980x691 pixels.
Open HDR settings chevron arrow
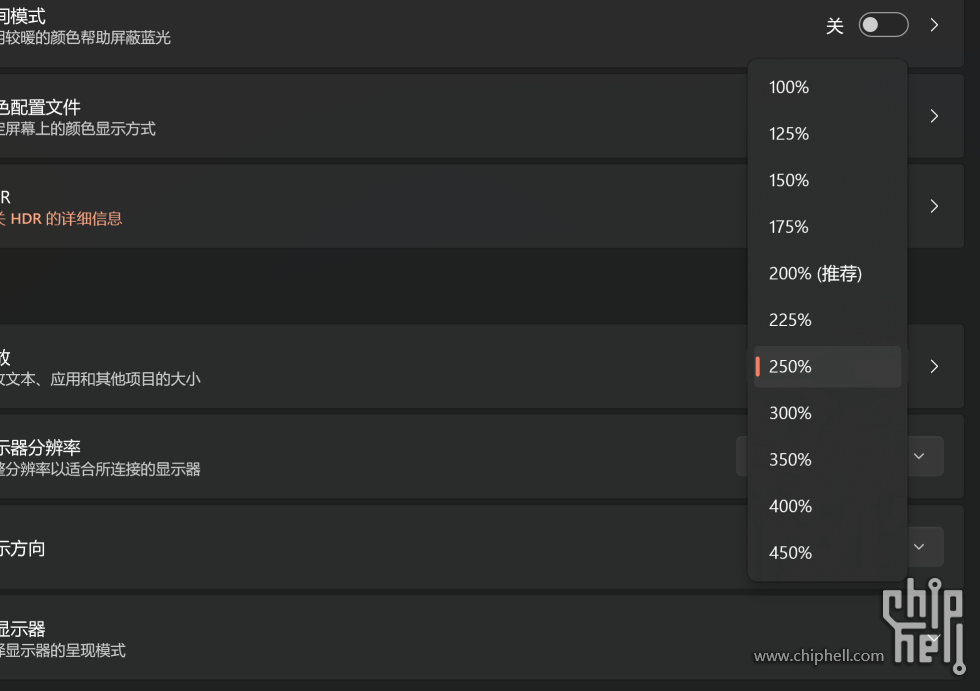tap(934, 206)
